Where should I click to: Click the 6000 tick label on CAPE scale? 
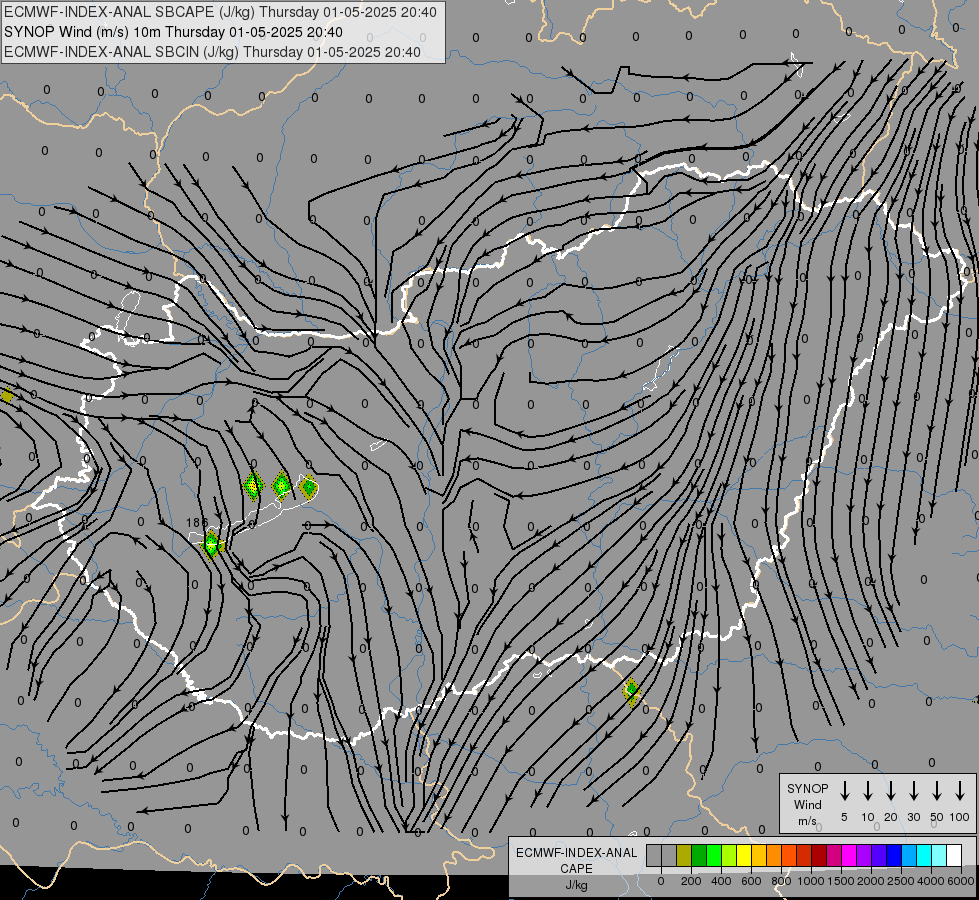point(961,881)
